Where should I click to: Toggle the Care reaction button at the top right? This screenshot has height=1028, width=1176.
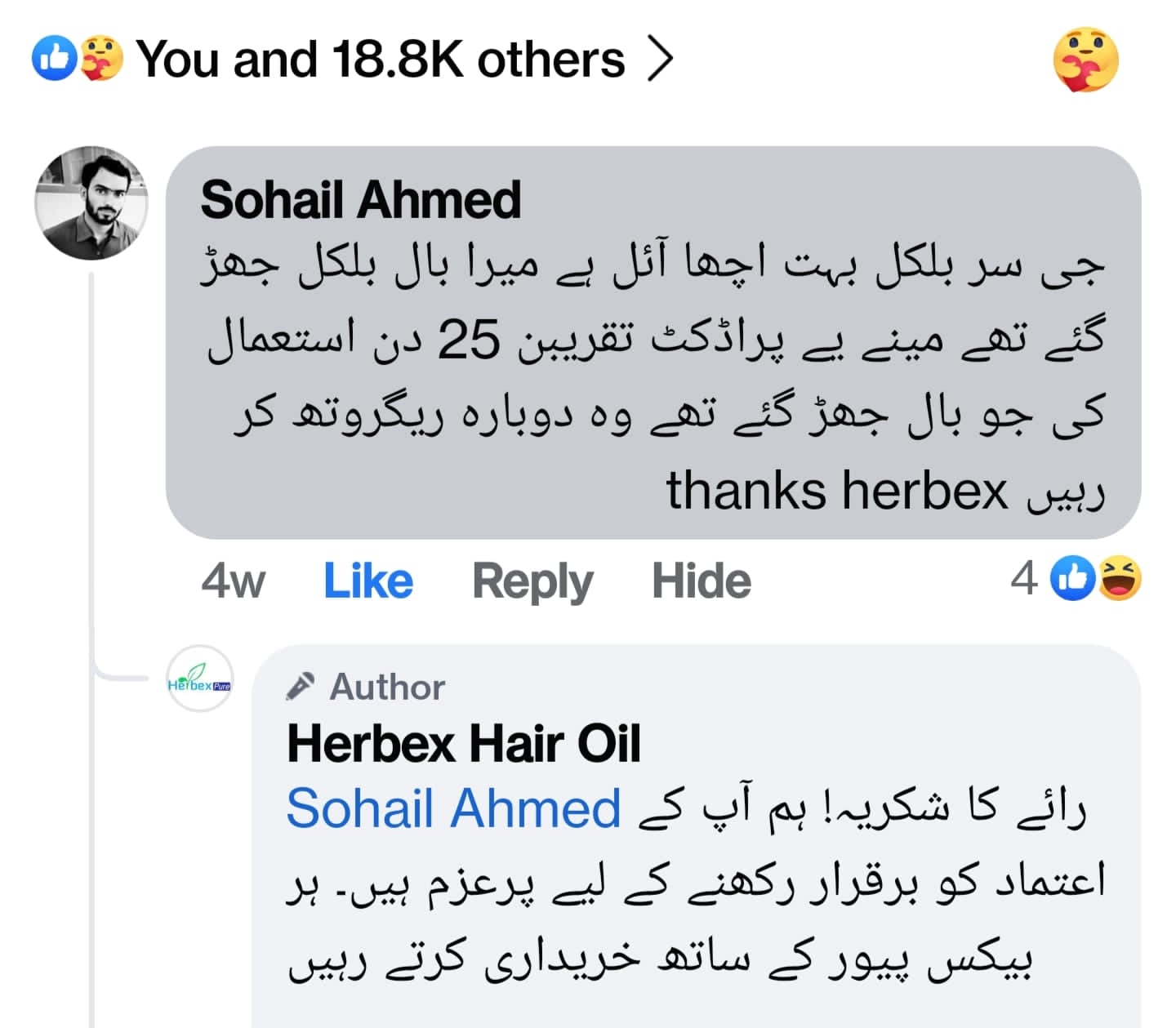1085,60
